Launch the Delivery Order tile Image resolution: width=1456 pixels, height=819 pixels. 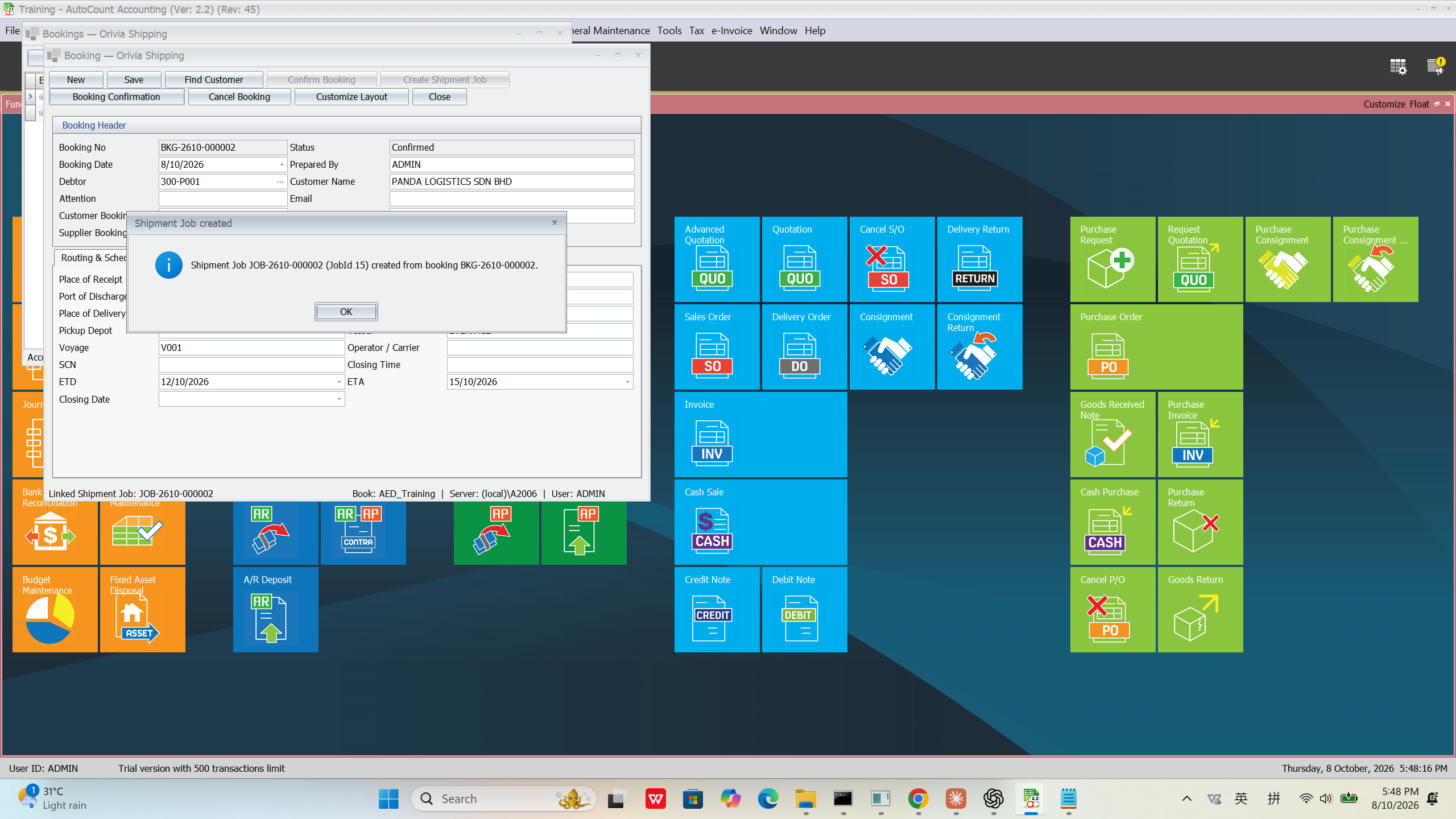[x=804, y=347]
